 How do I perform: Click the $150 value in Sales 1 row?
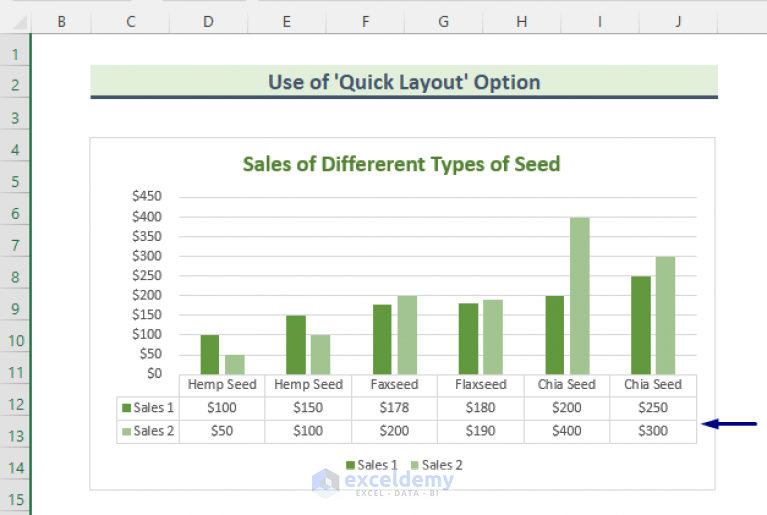[x=308, y=407]
